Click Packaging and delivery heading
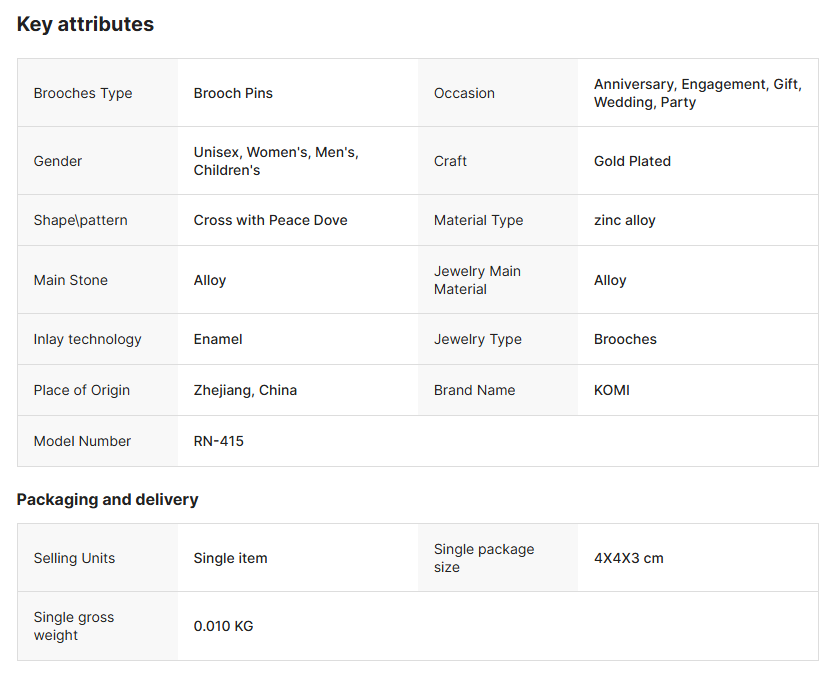Viewport: 833px width, 679px height. (107, 499)
